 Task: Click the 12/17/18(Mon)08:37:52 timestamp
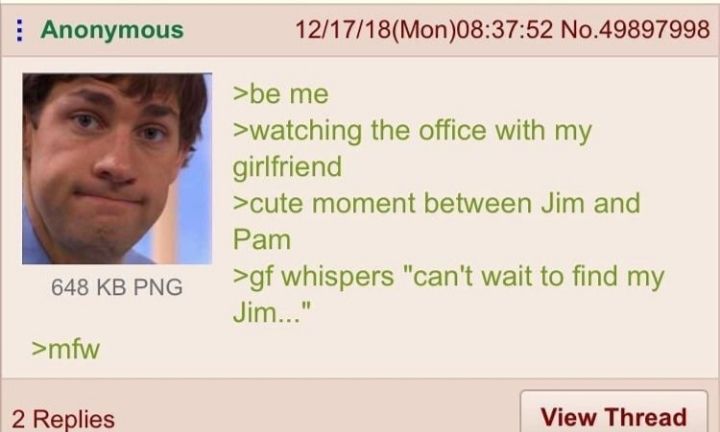click(424, 30)
